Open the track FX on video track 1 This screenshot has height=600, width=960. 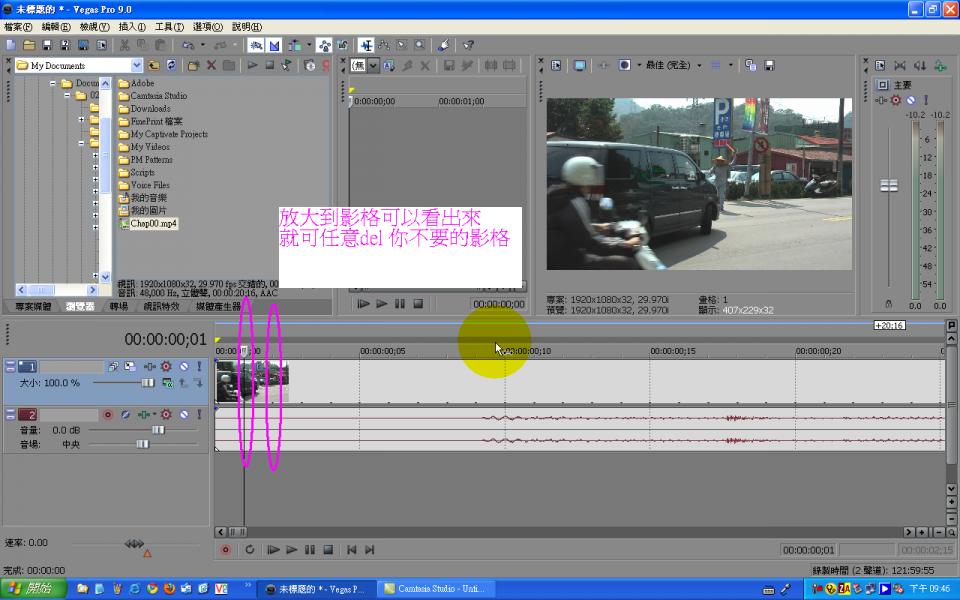click(166, 367)
